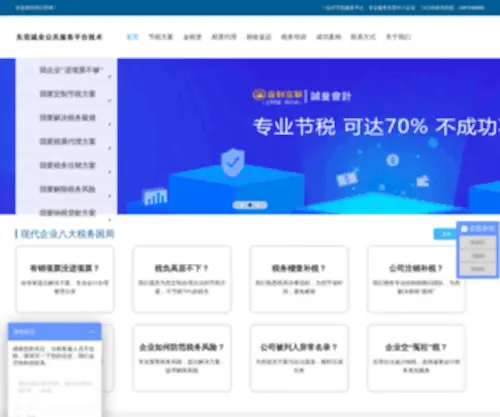The image size is (500, 417).
Task: Click the chat bubble icon in online consult widget
Action: [x=464, y=229]
